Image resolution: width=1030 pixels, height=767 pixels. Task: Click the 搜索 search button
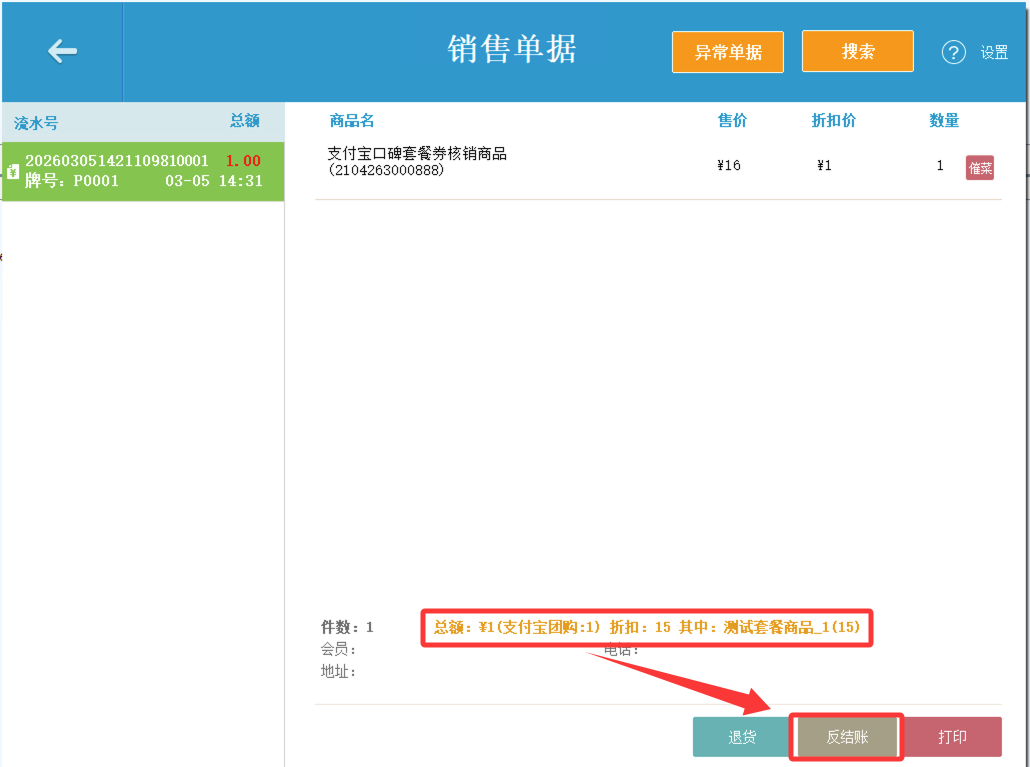857,50
